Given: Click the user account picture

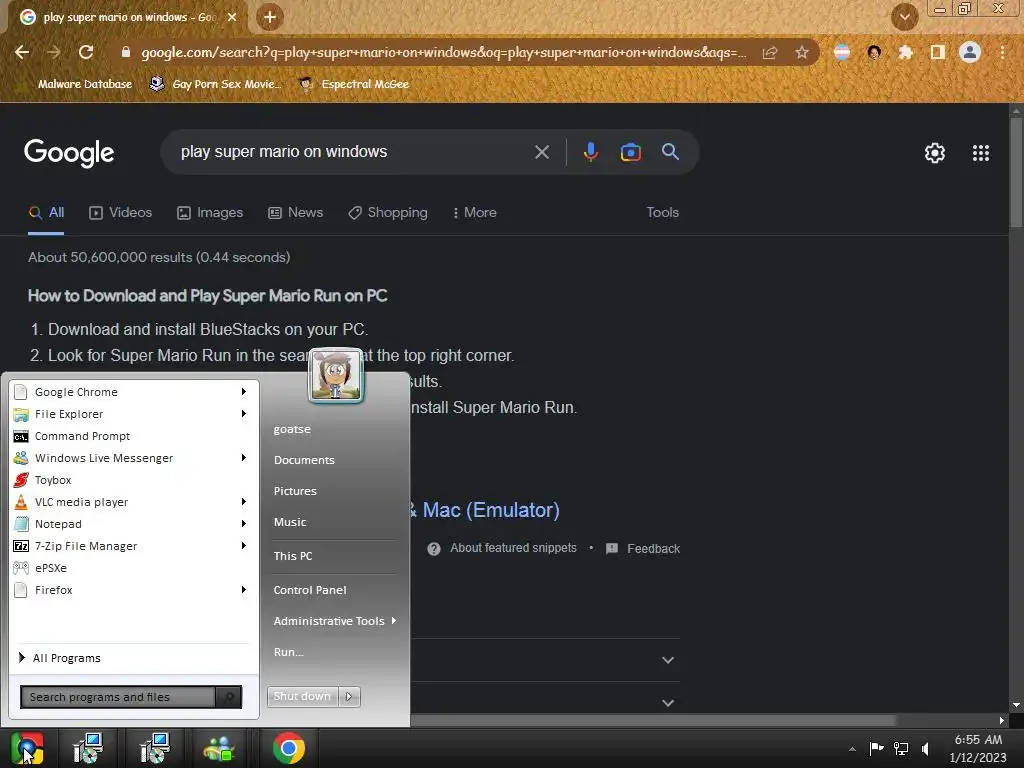Looking at the screenshot, I should [336, 376].
